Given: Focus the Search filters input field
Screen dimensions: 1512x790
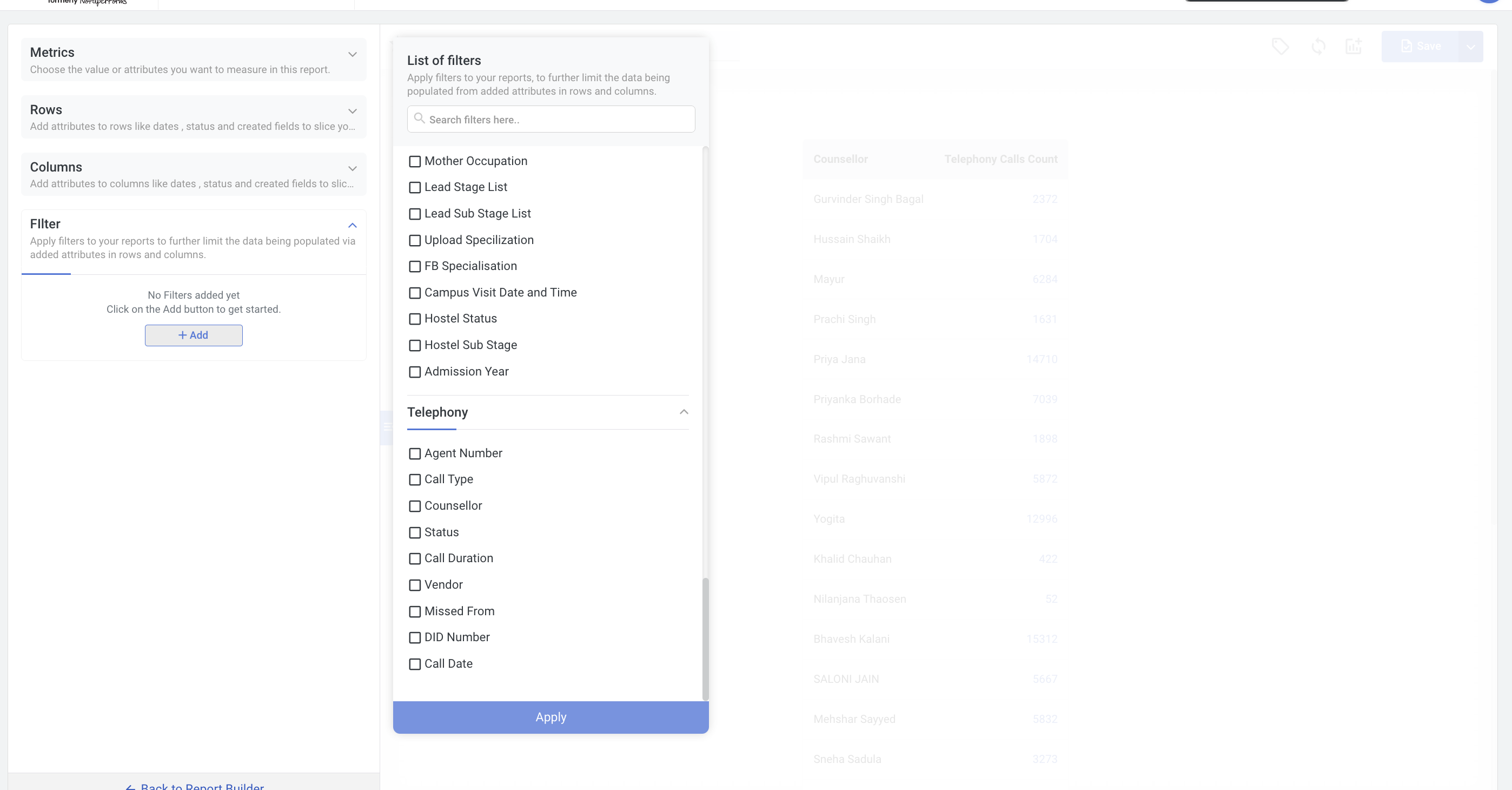Looking at the screenshot, I should coord(551,119).
